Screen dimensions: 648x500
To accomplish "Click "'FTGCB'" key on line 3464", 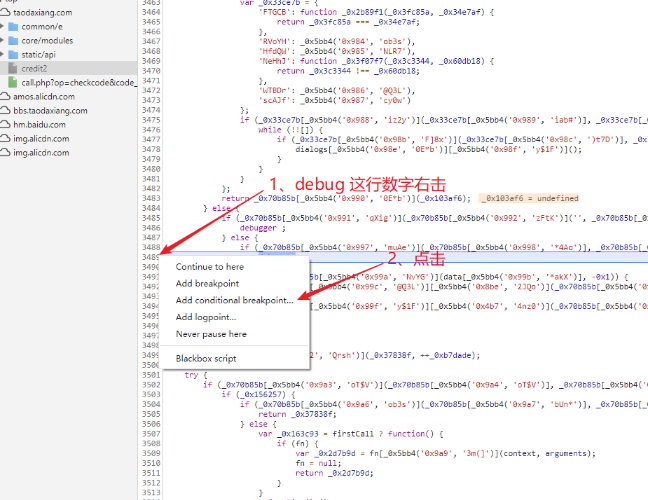I will point(275,12).
